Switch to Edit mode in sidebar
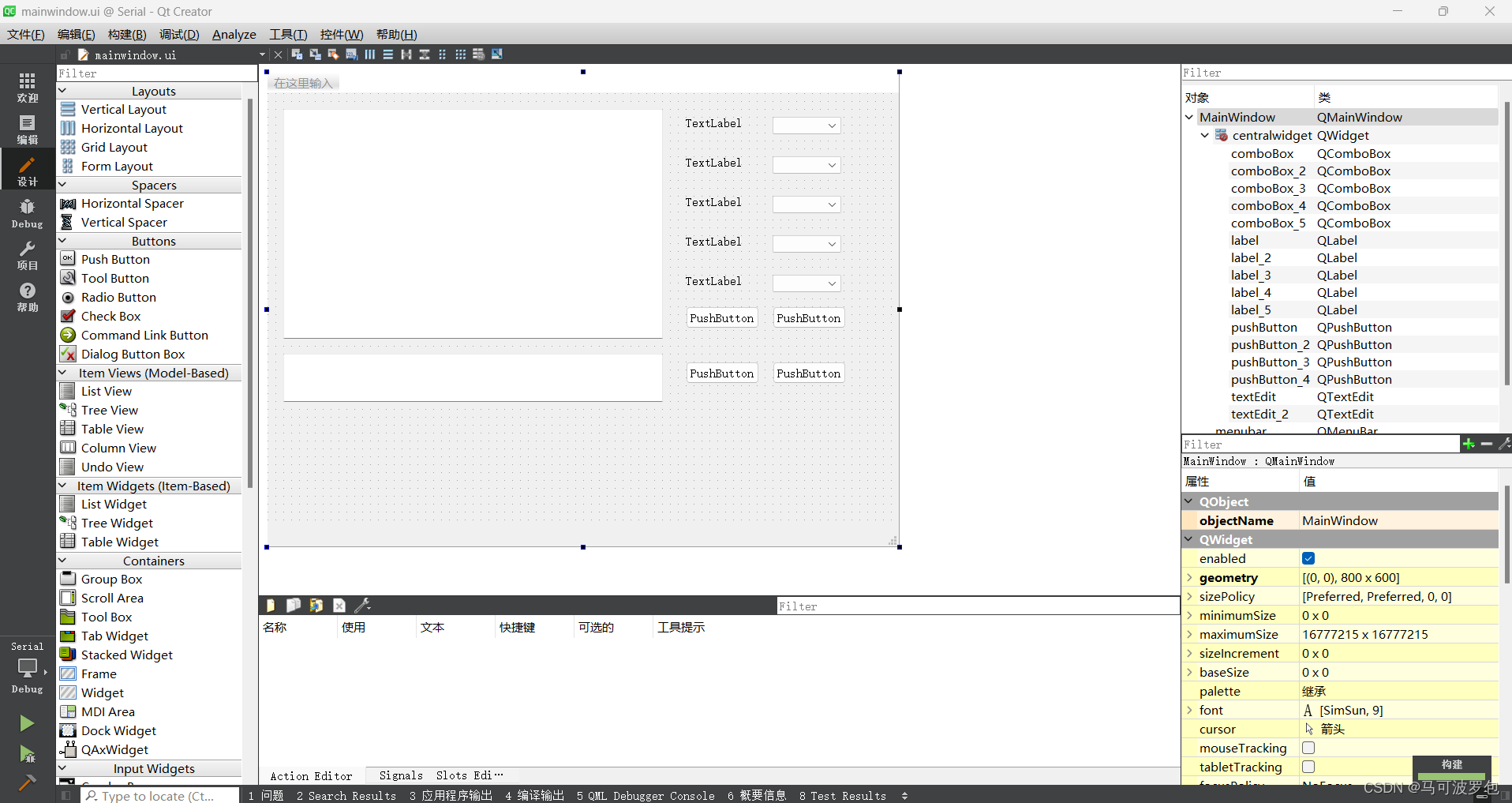Viewport: 1512px width, 803px height. [x=27, y=129]
